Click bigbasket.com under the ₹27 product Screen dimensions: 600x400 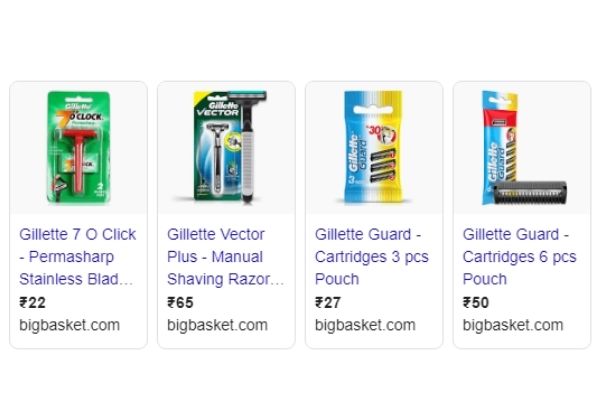(365, 325)
